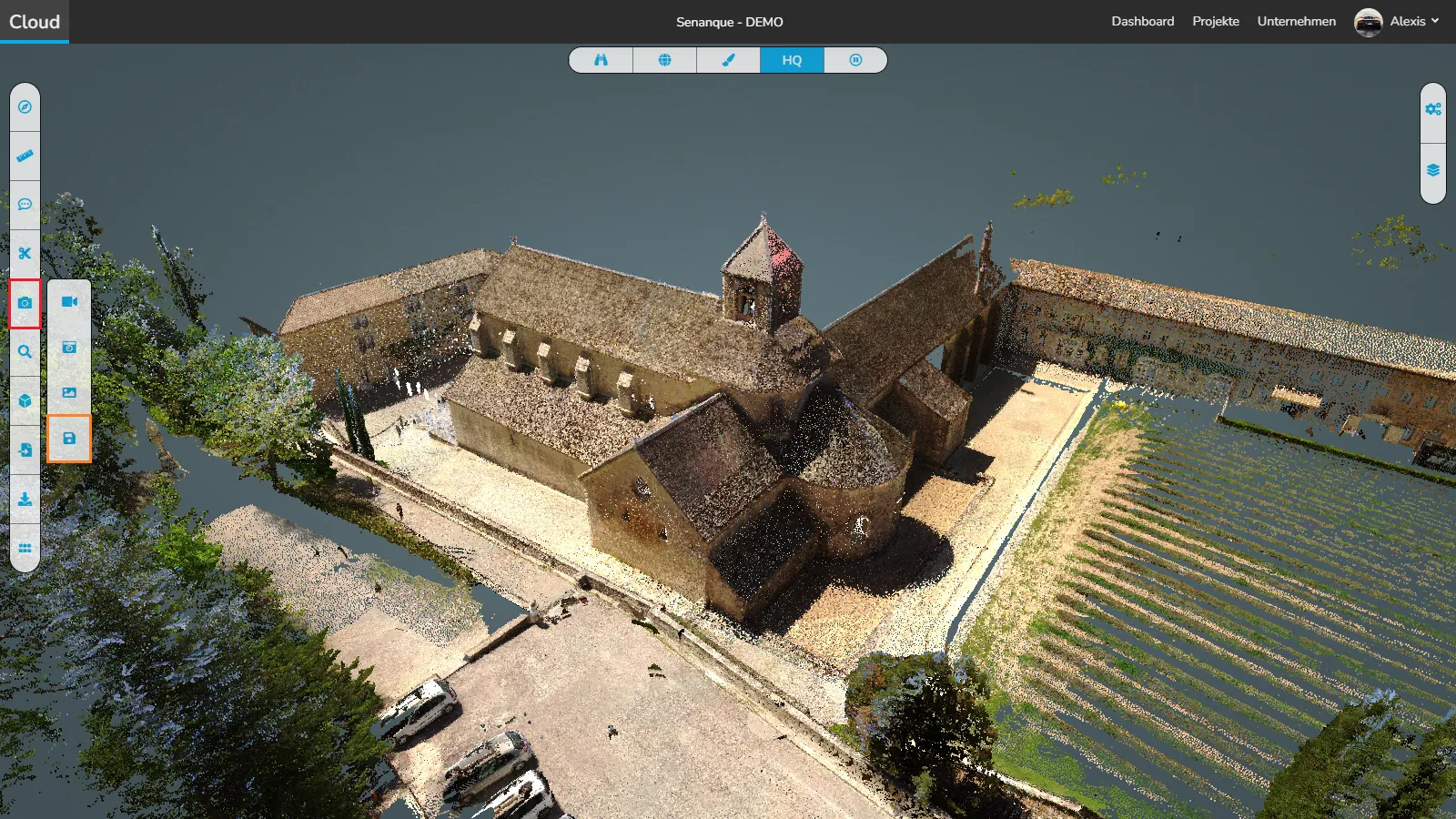This screenshot has height=819, width=1456.
Task: Click the image picture icon in submenu
Action: (69, 393)
